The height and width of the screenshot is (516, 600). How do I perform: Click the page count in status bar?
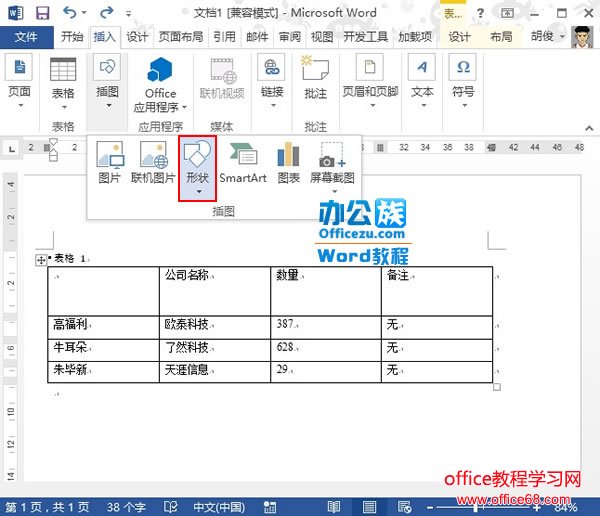pos(47,507)
